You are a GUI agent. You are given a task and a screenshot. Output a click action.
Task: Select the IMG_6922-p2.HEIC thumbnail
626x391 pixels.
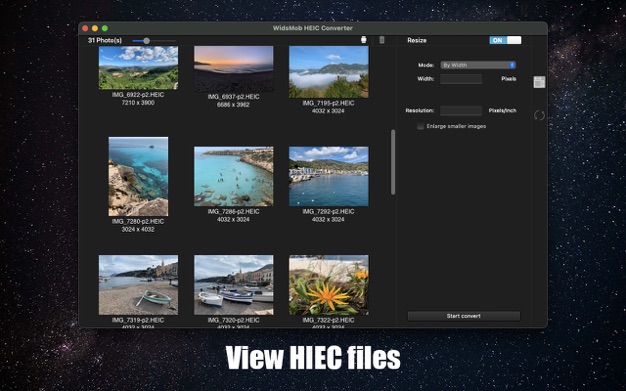[x=138, y=67]
